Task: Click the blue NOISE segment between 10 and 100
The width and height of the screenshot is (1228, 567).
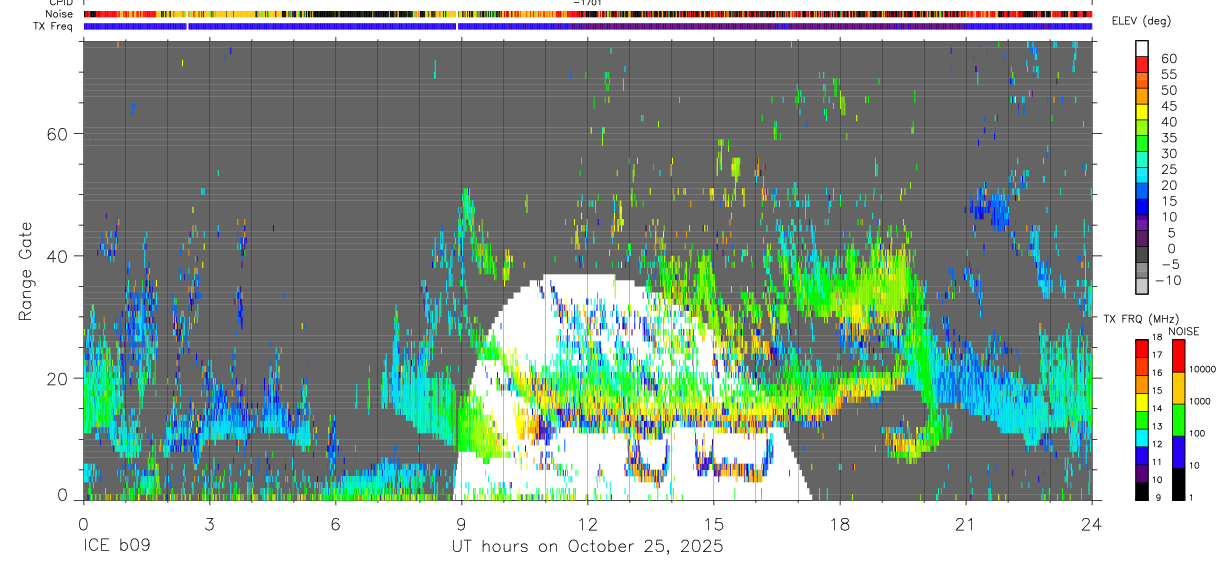Action: [x=1179, y=451]
